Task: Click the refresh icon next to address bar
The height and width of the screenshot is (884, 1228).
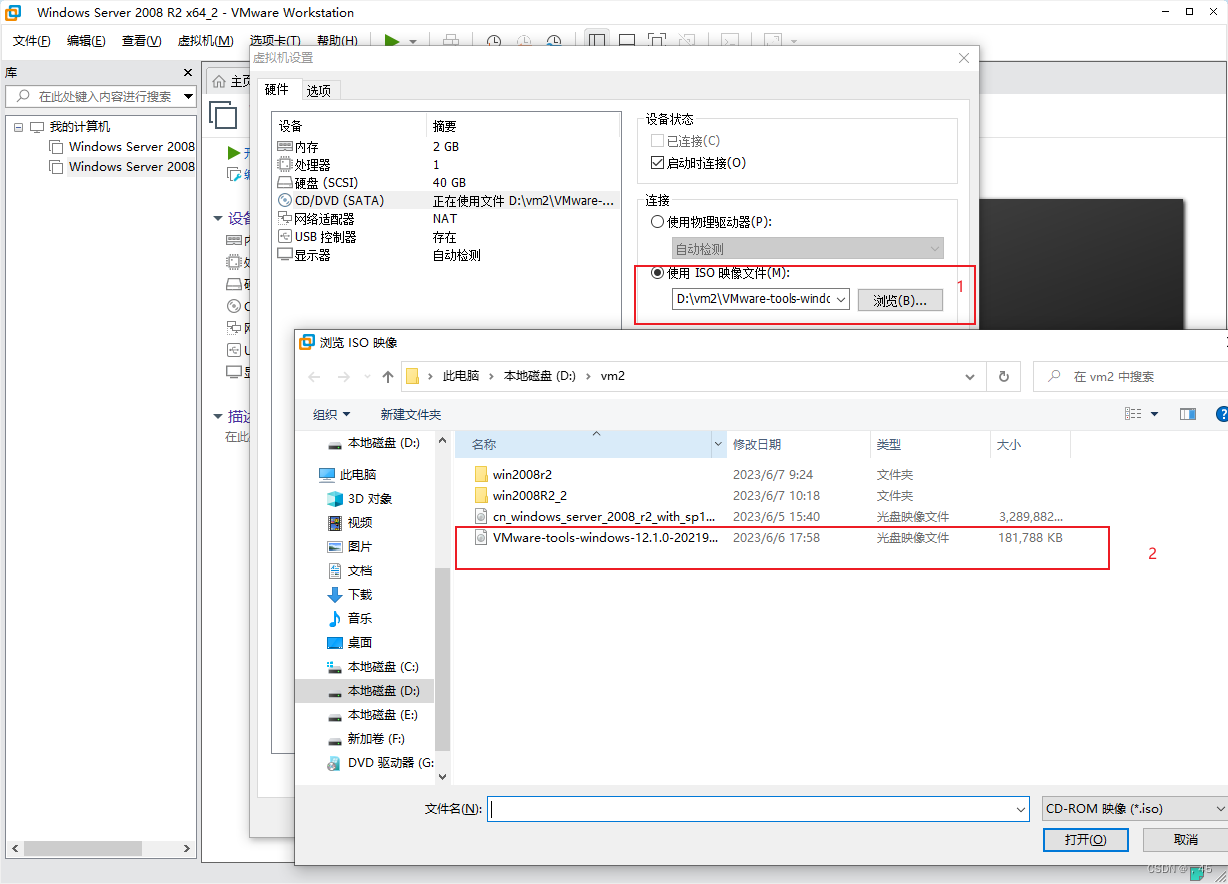Action: (x=1004, y=377)
